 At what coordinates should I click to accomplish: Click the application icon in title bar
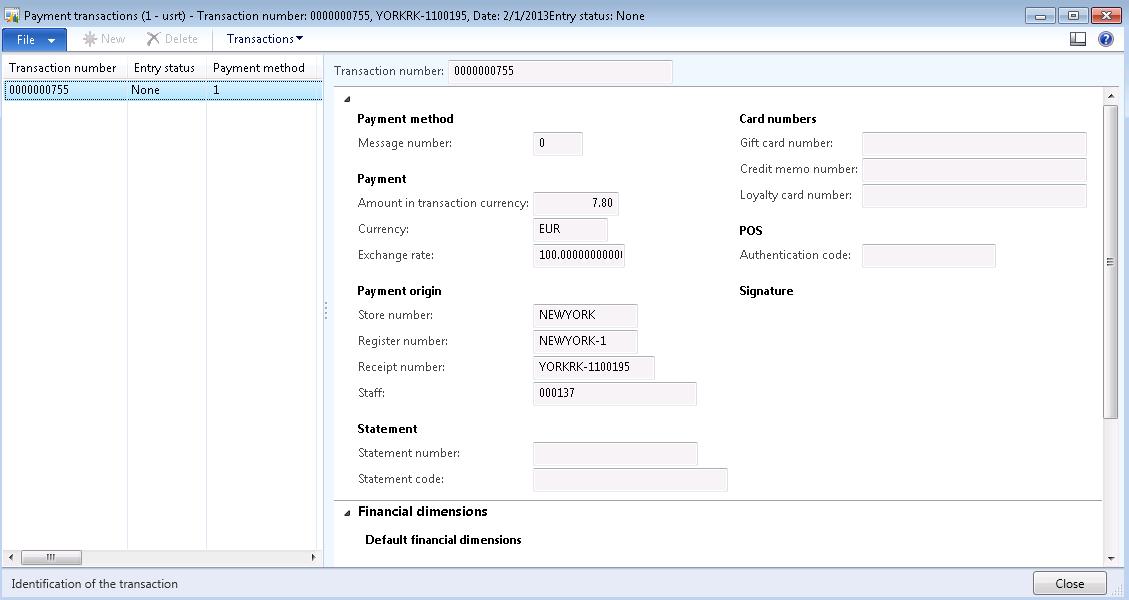[12, 15]
